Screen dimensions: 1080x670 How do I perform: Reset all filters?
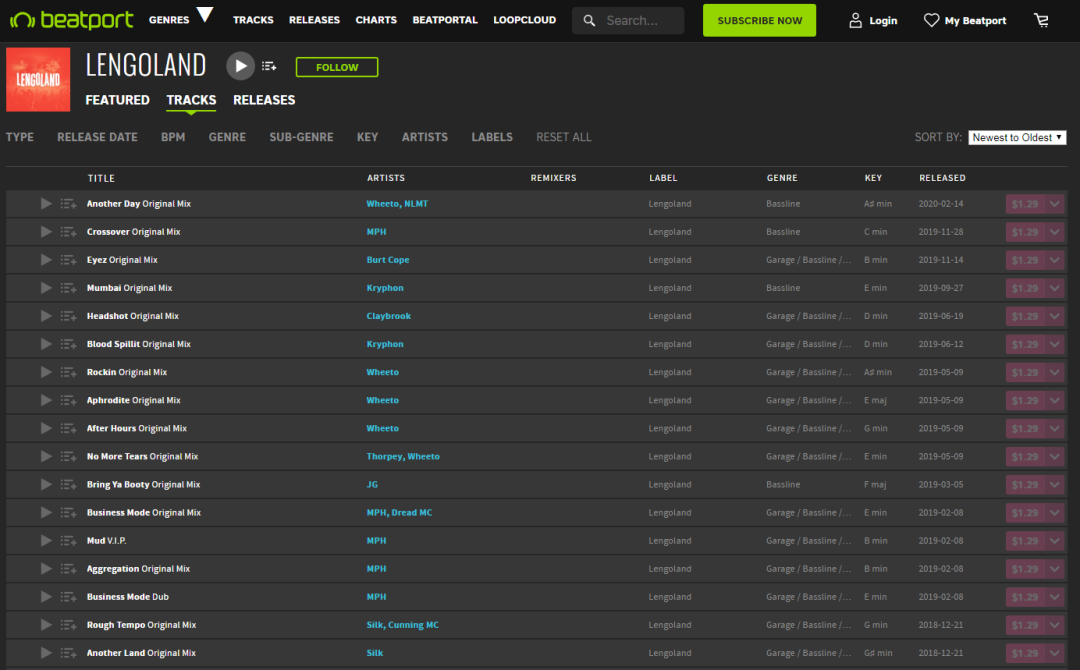(563, 137)
